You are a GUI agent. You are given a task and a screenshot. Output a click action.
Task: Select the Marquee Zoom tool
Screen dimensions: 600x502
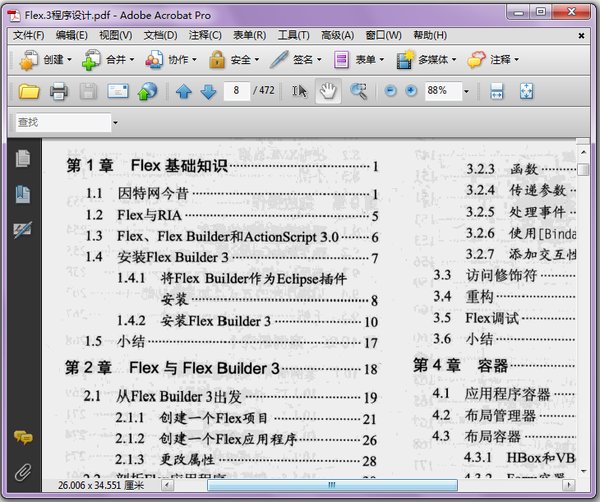pos(359,91)
